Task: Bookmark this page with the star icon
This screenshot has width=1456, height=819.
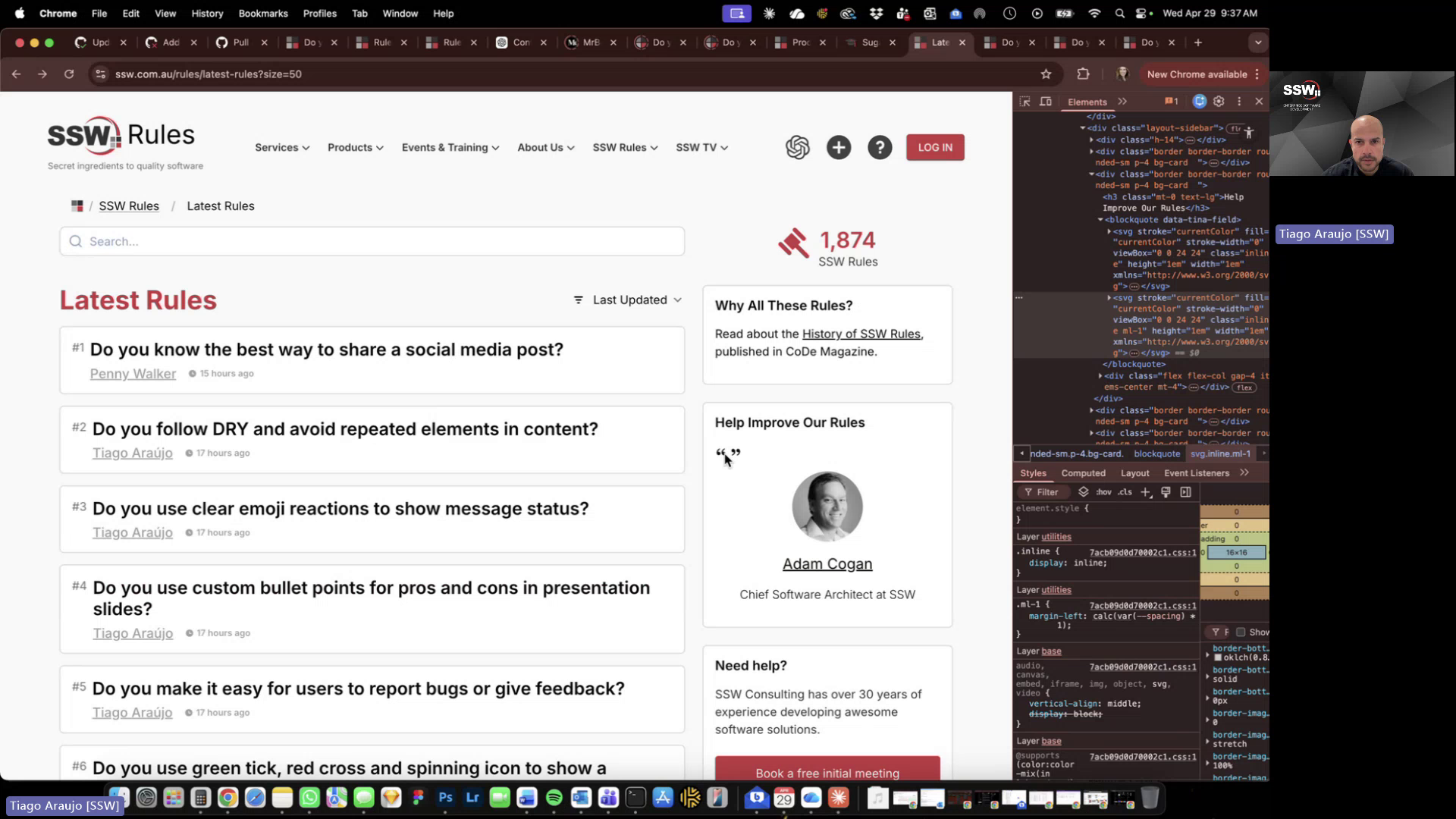Action: pos(1046,74)
